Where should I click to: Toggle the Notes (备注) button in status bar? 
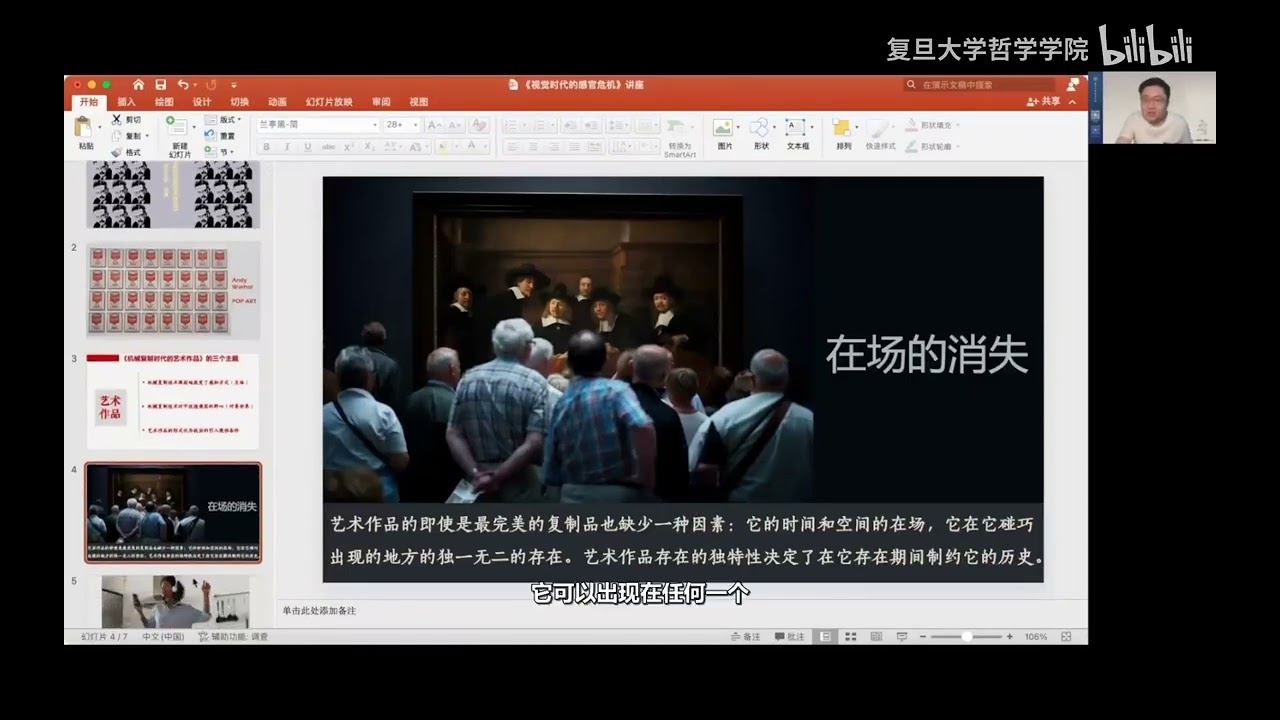(746, 637)
